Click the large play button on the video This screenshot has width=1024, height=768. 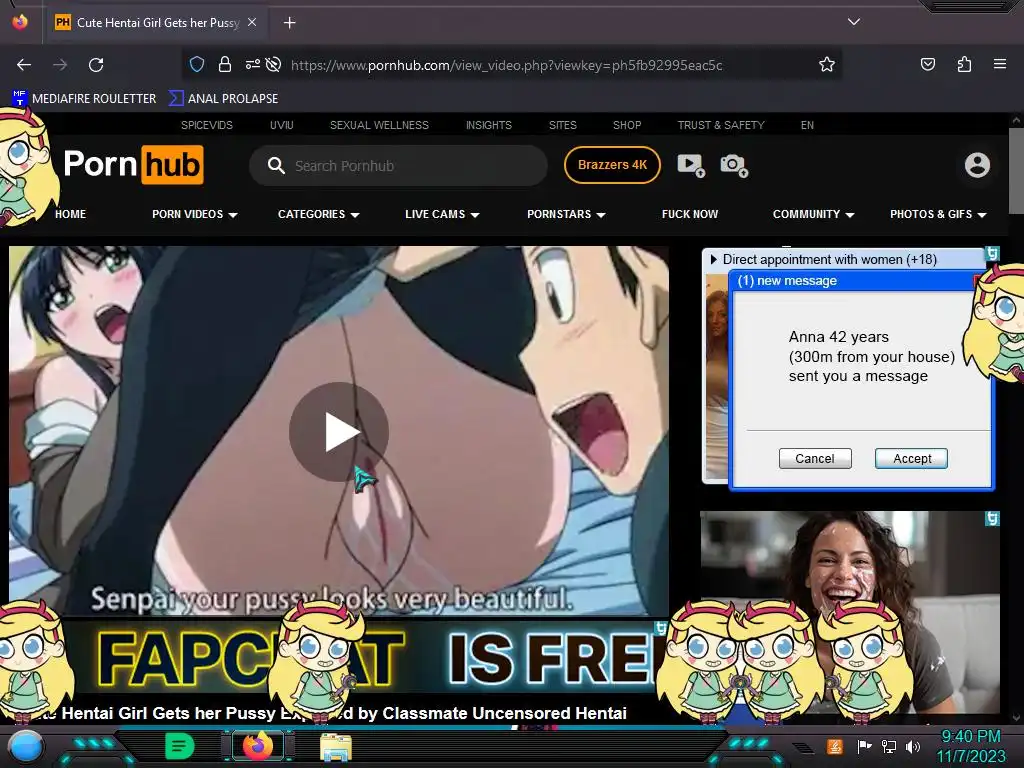(x=339, y=432)
